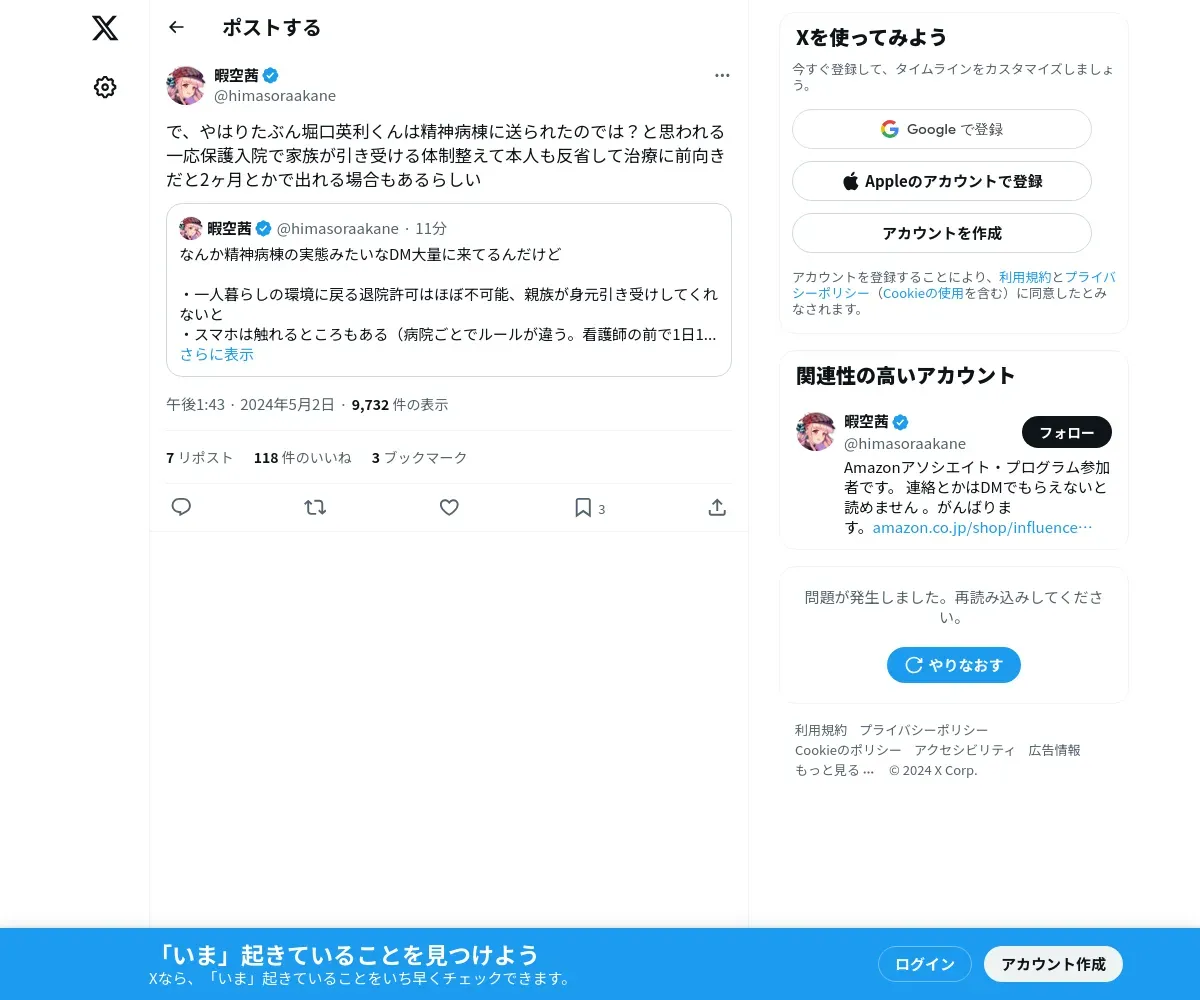1200x1000 pixels.
Task: Open the amazon.co.jp shop link
Action: (982, 527)
